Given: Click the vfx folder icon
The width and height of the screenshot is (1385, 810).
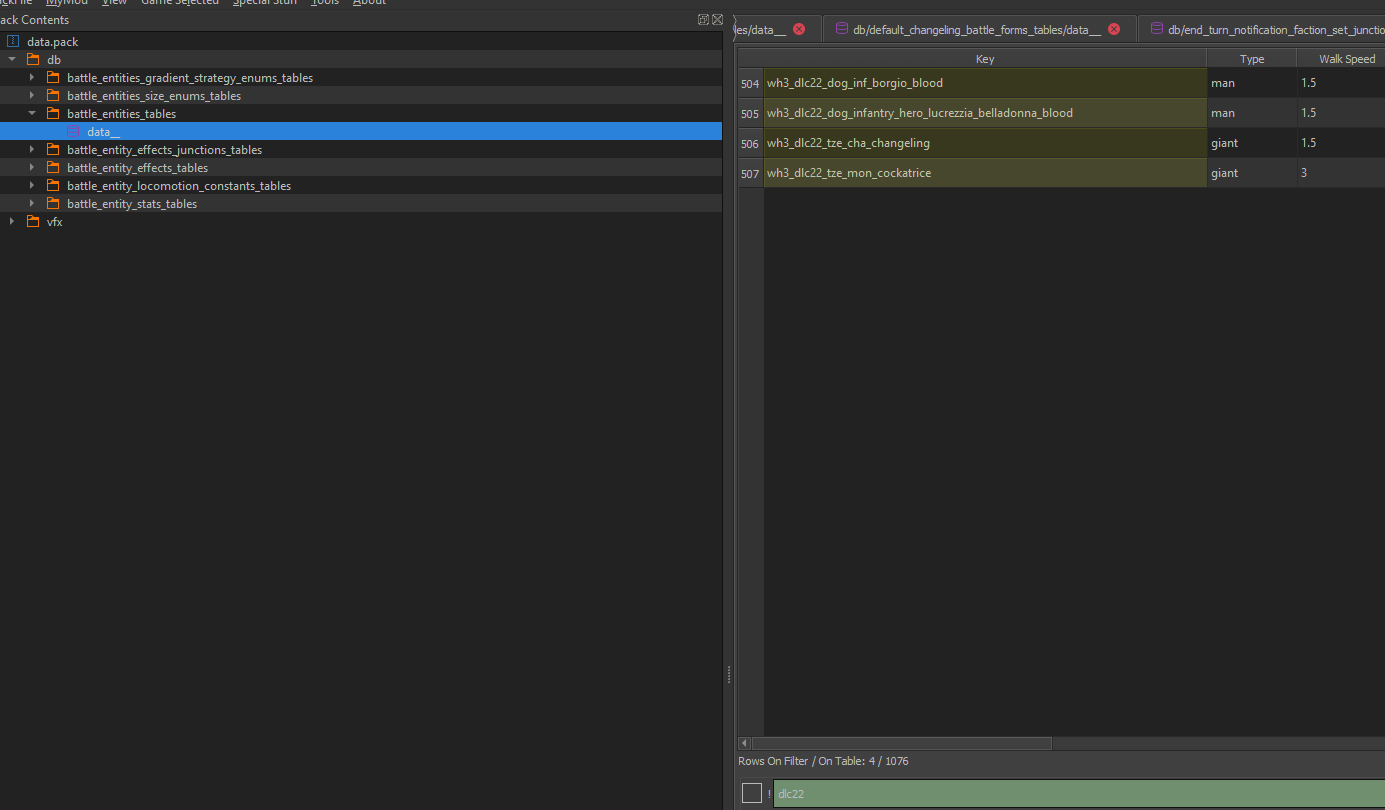Looking at the screenshot, I should (x=33, y=222).
